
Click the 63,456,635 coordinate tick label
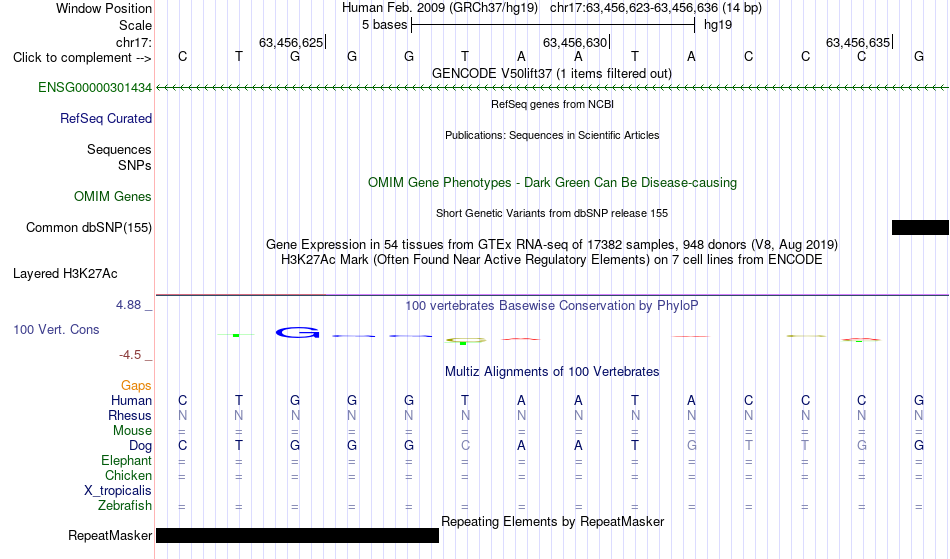[858, 42]
